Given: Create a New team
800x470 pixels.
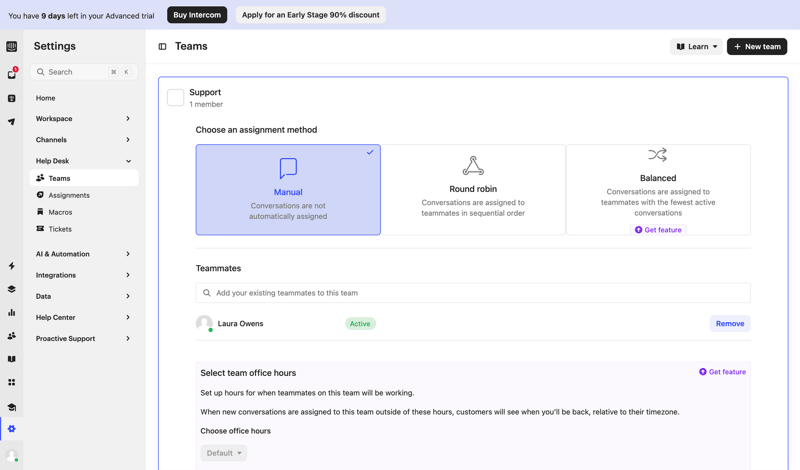Looking at the screenshot, I should tap(757, 46).
